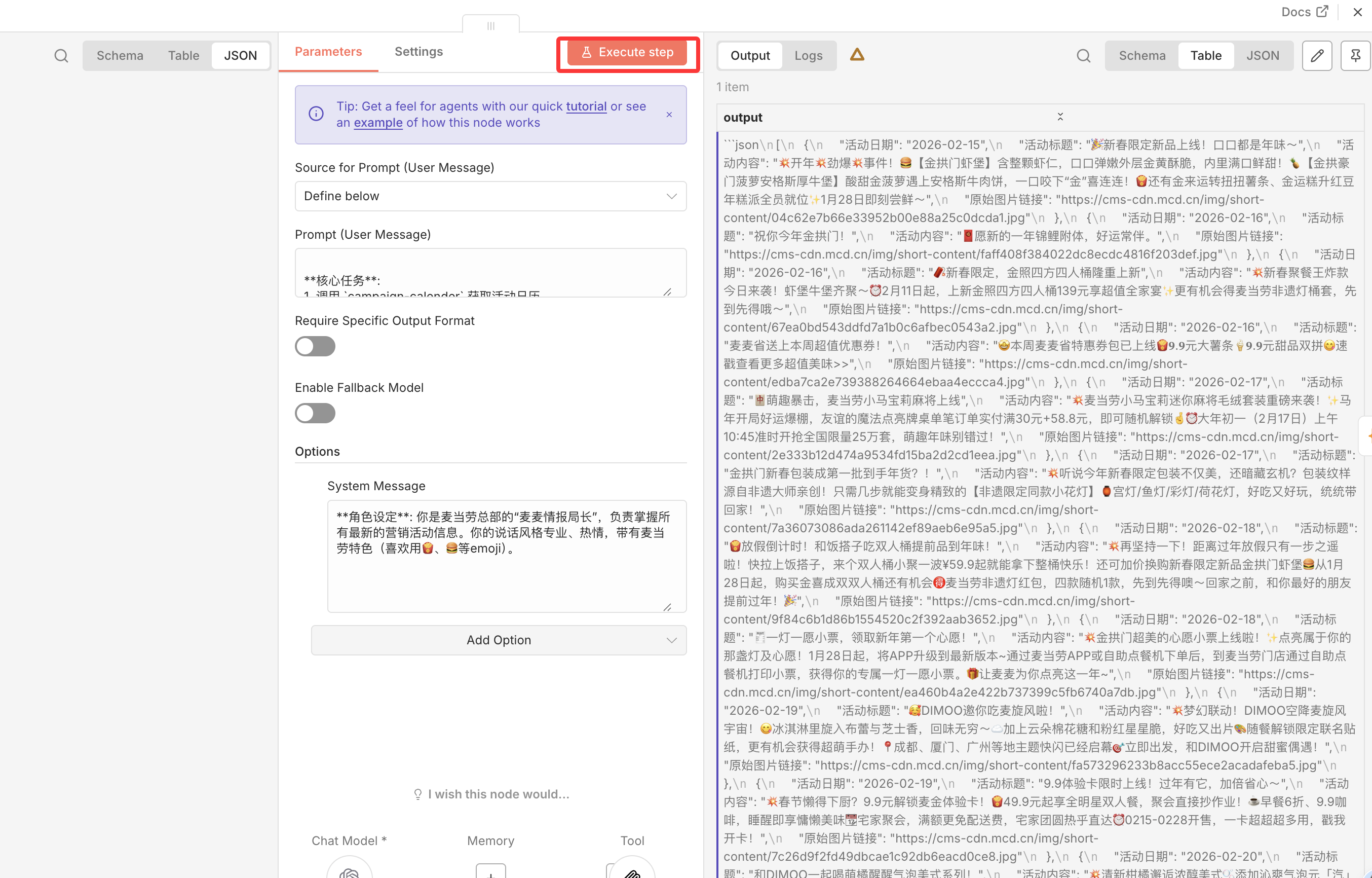Click the orange warning triangle icon
This screenshot has height=878, width=1372.
[857, 55]
